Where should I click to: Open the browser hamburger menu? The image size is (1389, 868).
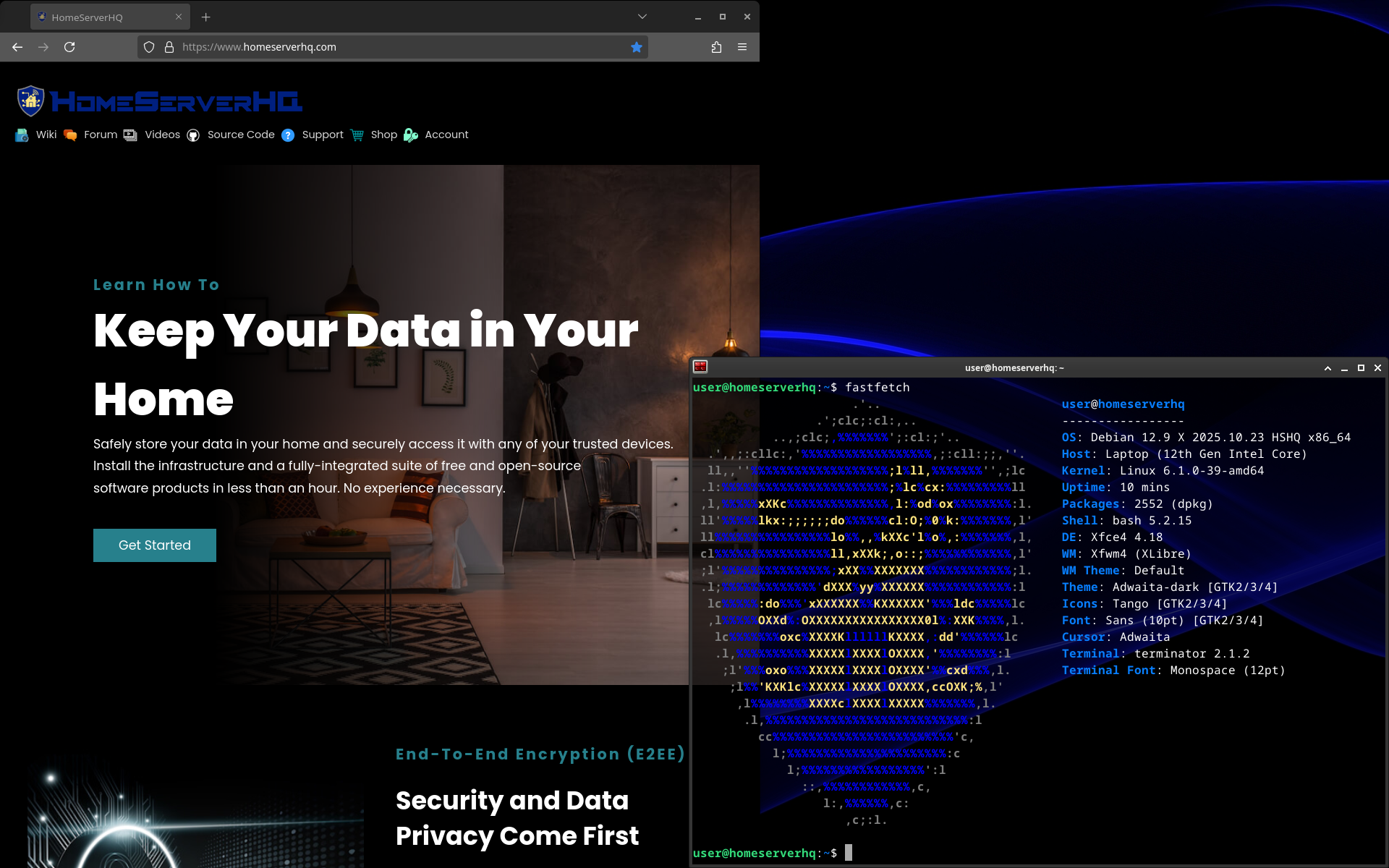click(742, 47)
